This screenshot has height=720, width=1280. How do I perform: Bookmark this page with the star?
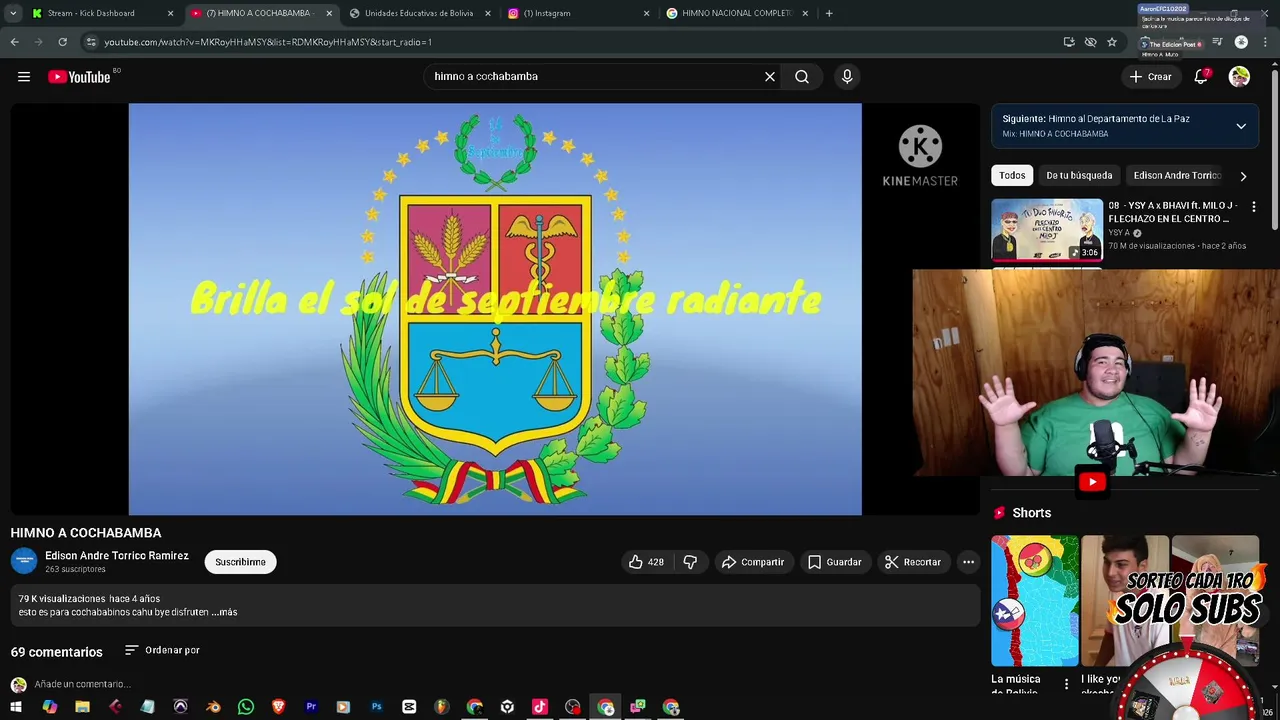(x=1112, y=42)
